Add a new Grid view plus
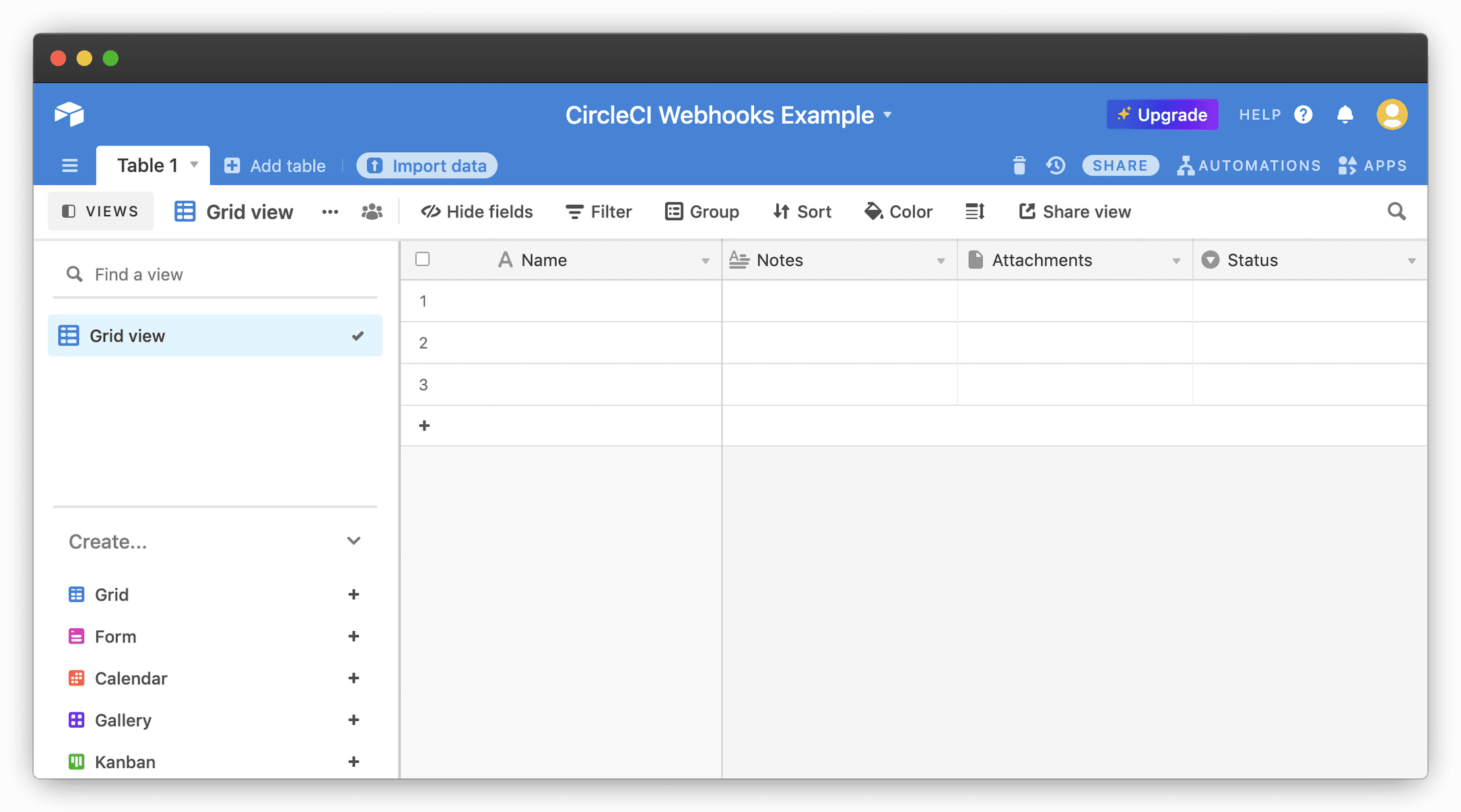 [353, 595]
